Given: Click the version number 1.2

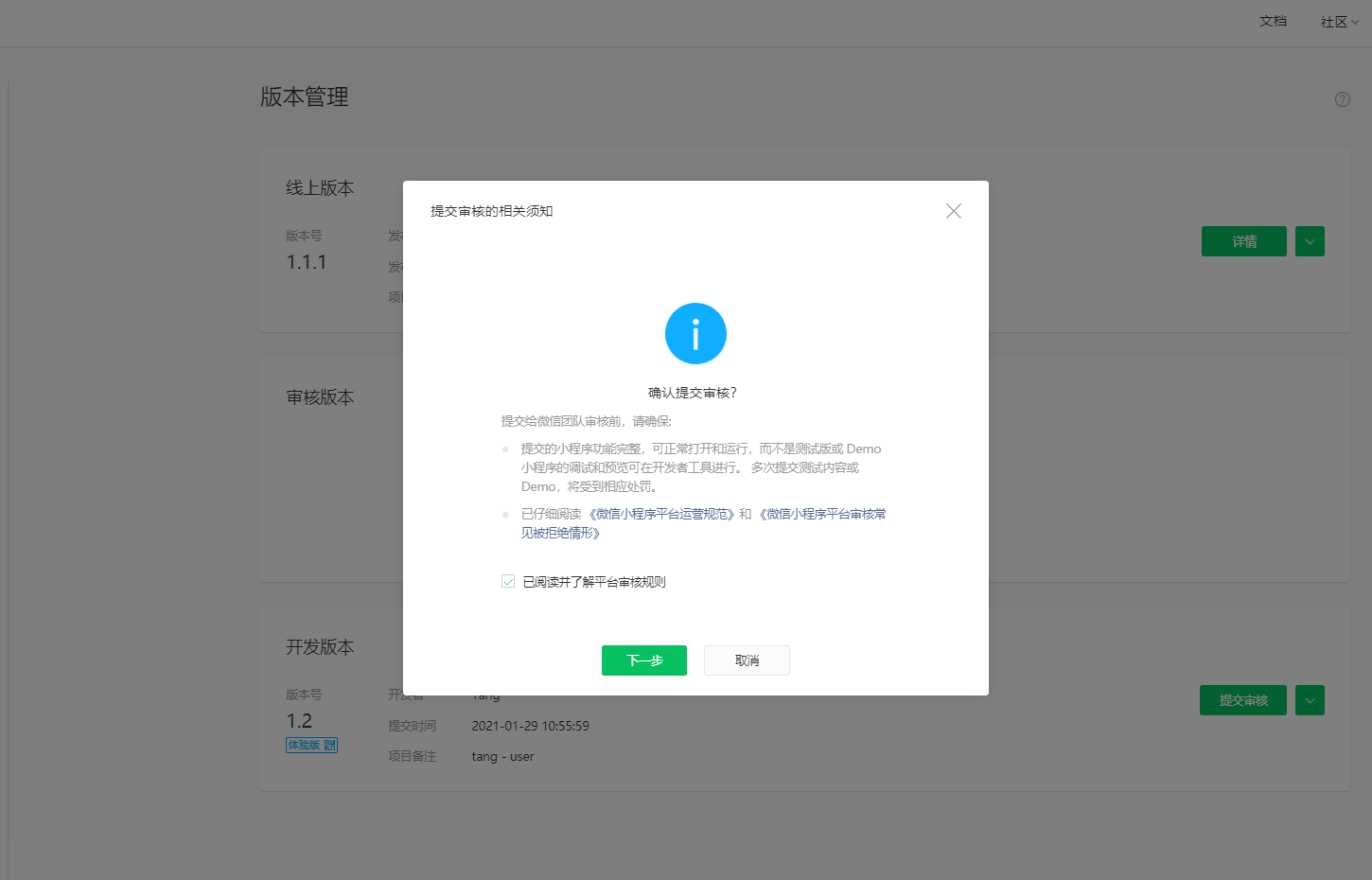Looking at the screenshot, I should tap(297, 720).
